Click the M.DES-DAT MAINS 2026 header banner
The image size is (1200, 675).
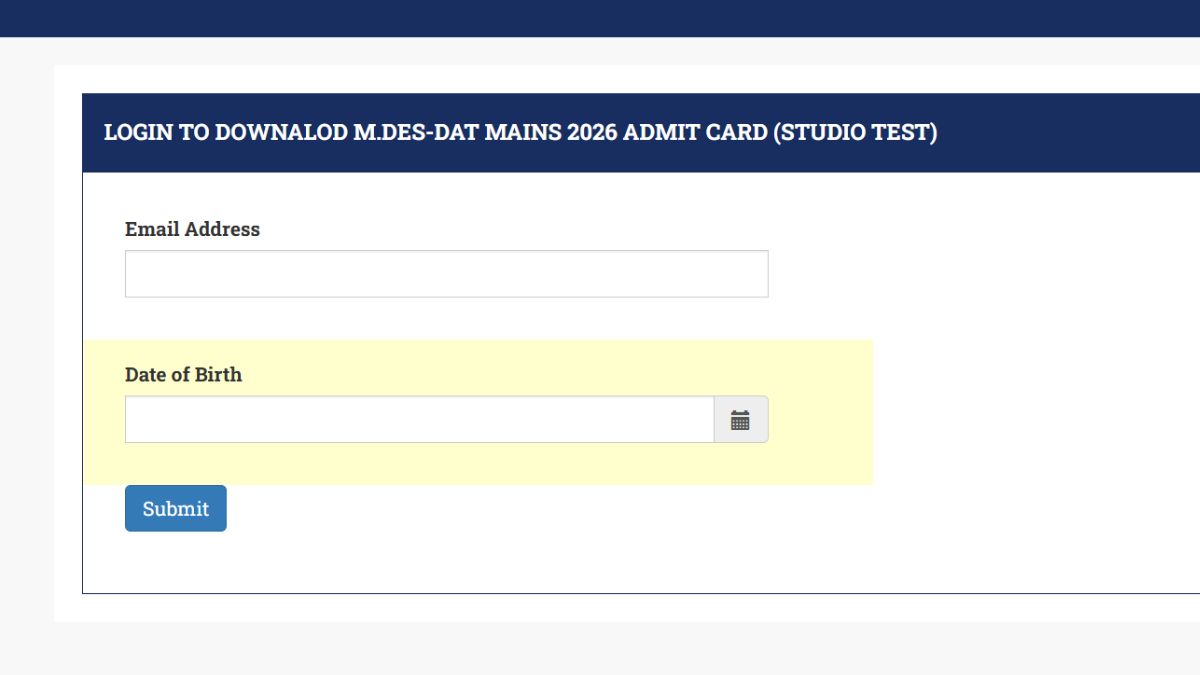[x=520, y=131]
